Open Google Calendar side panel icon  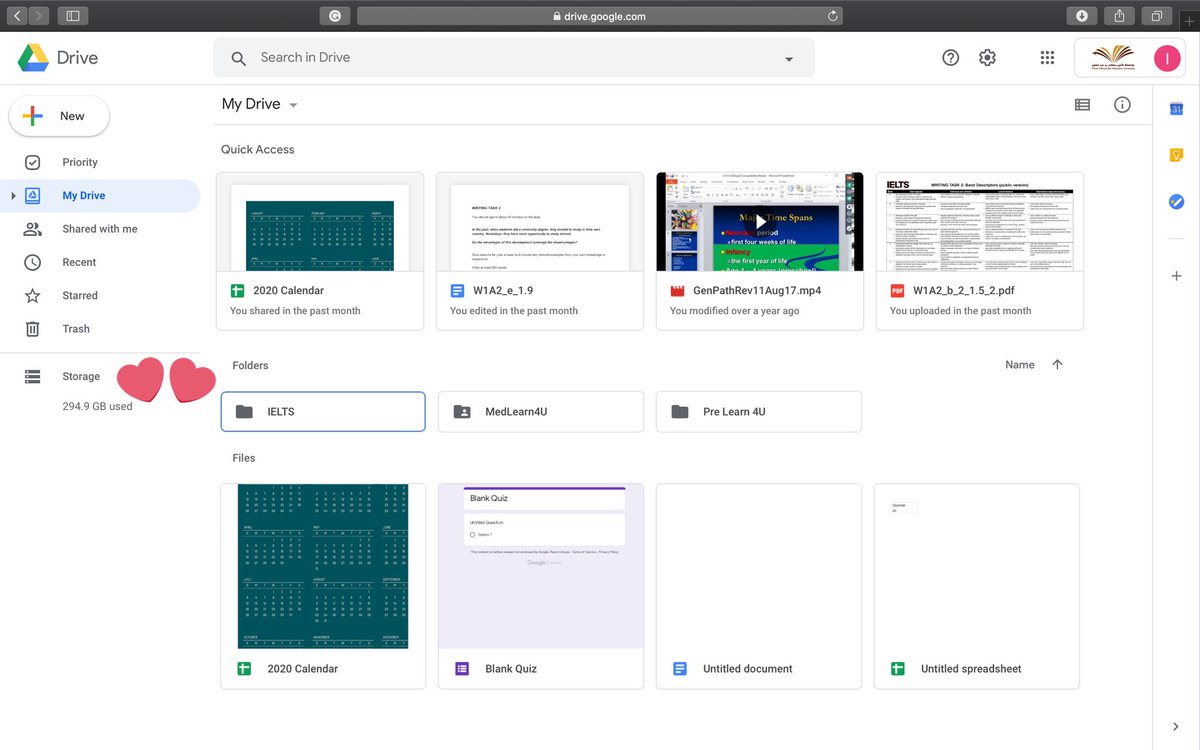coord(1177,109)
